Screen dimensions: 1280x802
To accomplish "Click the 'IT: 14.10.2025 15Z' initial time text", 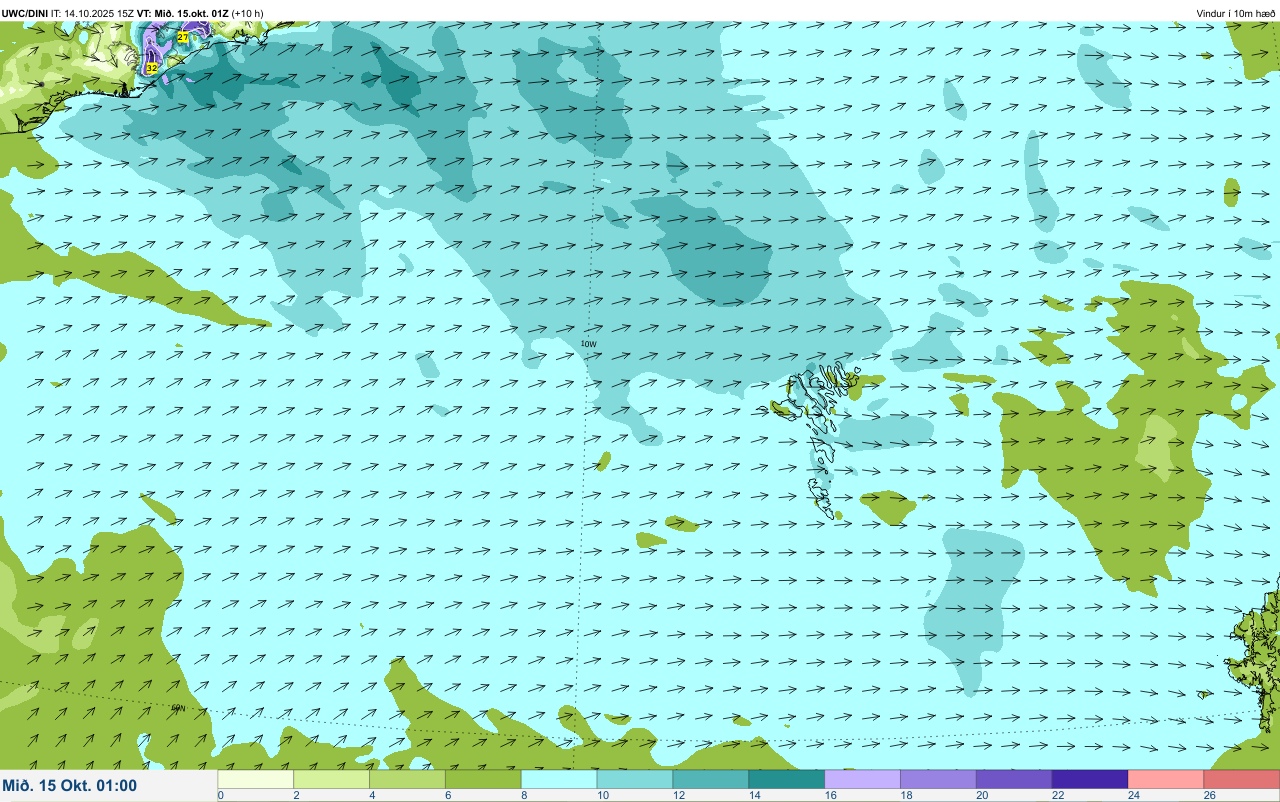I will pos(93,13).
